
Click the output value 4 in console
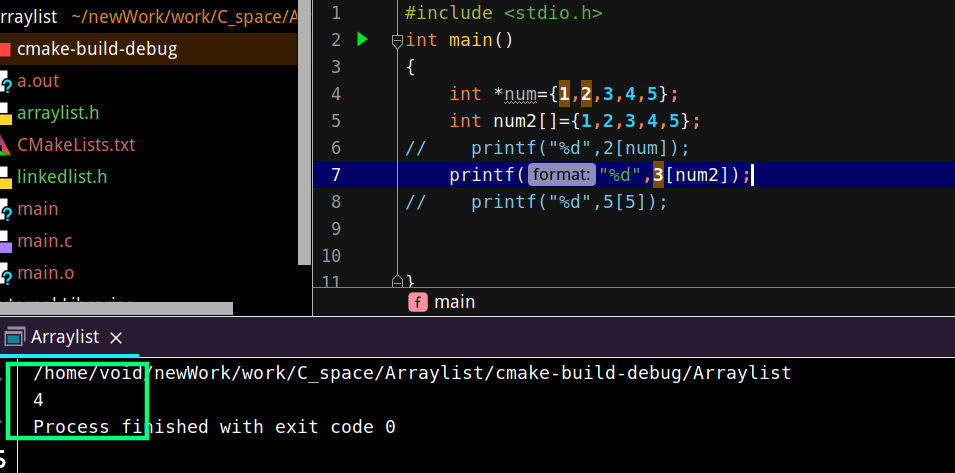pyautogui.click(x=38, y=400)
